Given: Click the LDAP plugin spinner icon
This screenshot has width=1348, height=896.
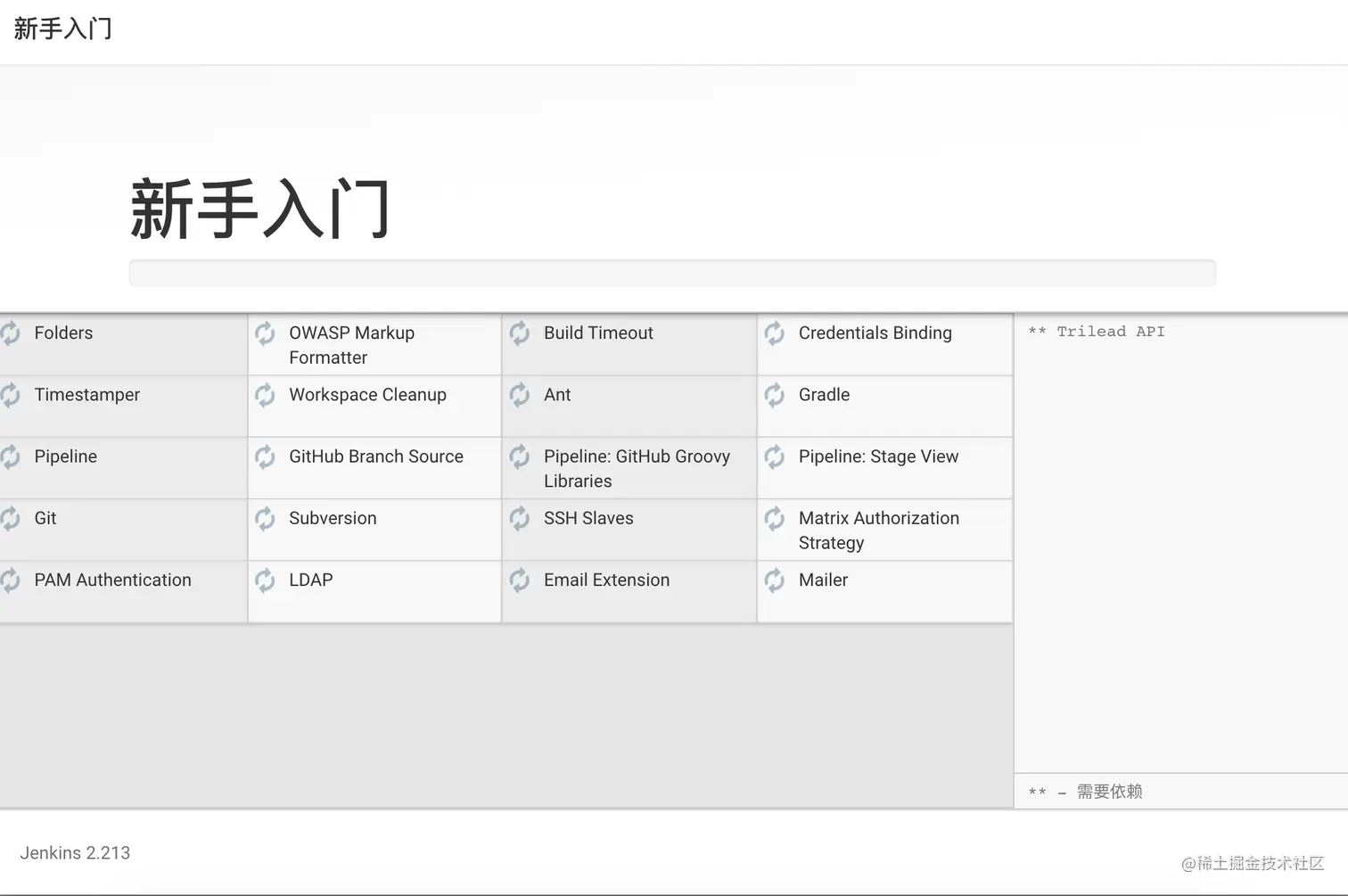Looking at the screenshot, I should coord(265,580).
